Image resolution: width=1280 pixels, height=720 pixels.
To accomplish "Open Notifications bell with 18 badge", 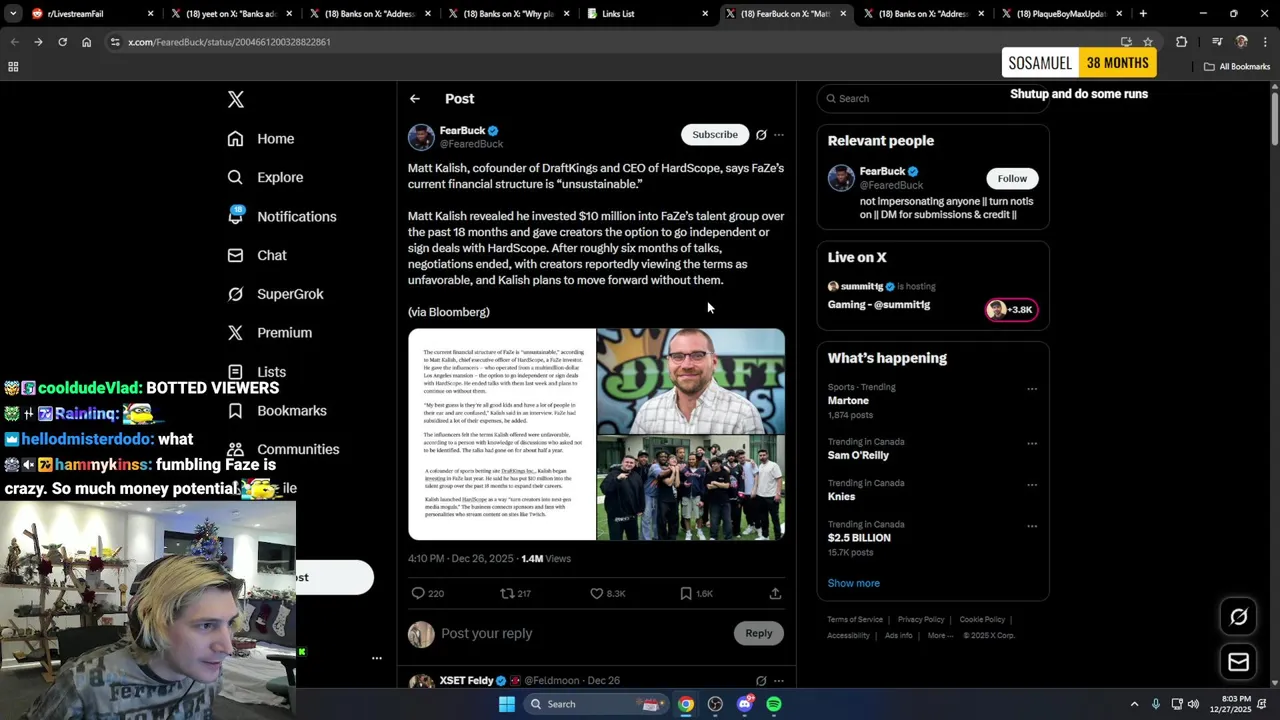I will (236, 215).
